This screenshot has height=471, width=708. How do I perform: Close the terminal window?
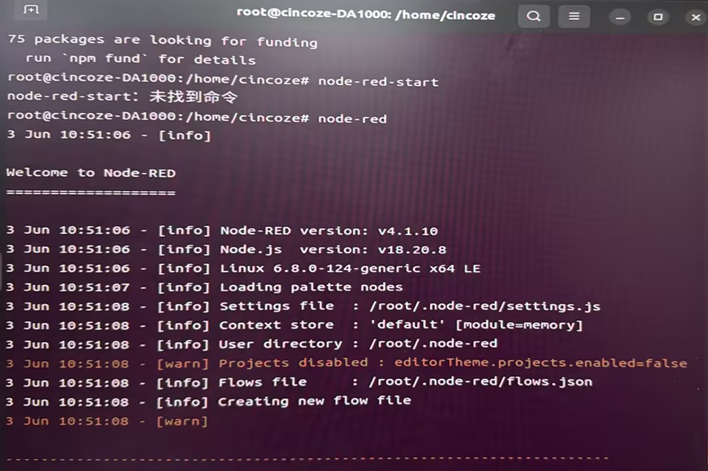tap(696, 18)
